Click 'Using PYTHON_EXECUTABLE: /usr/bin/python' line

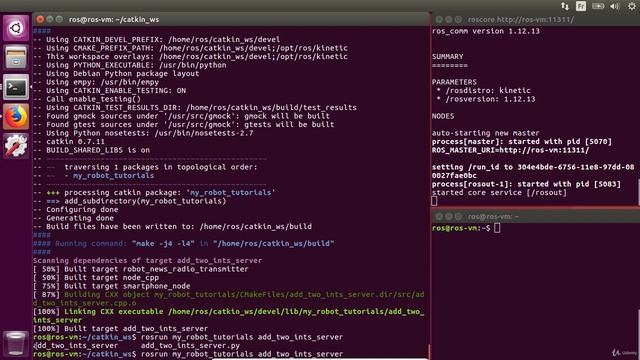[x=130, y=65]
